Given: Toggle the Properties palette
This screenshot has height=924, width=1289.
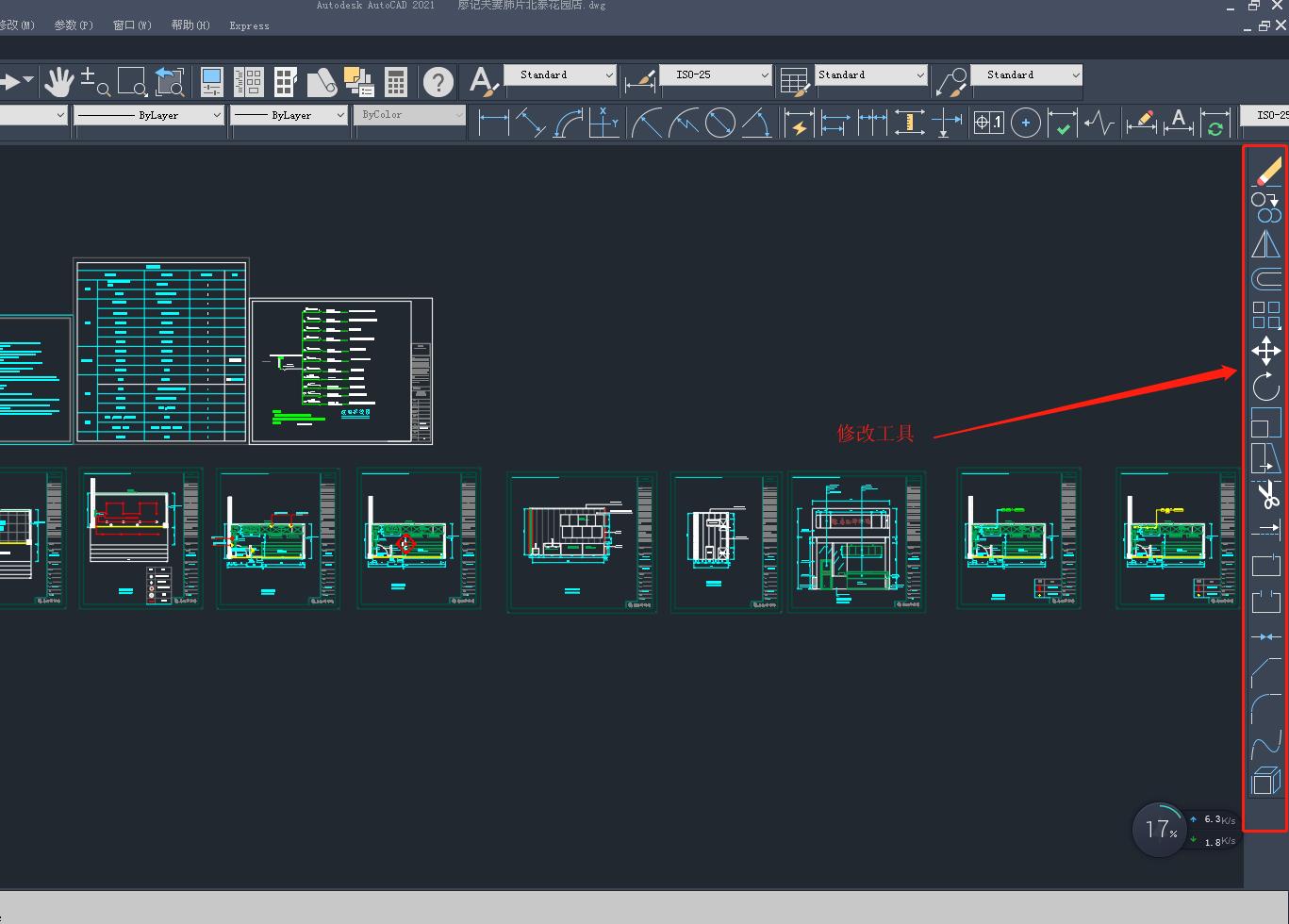Looking at the screenshot, I should (x=211, y=82).
